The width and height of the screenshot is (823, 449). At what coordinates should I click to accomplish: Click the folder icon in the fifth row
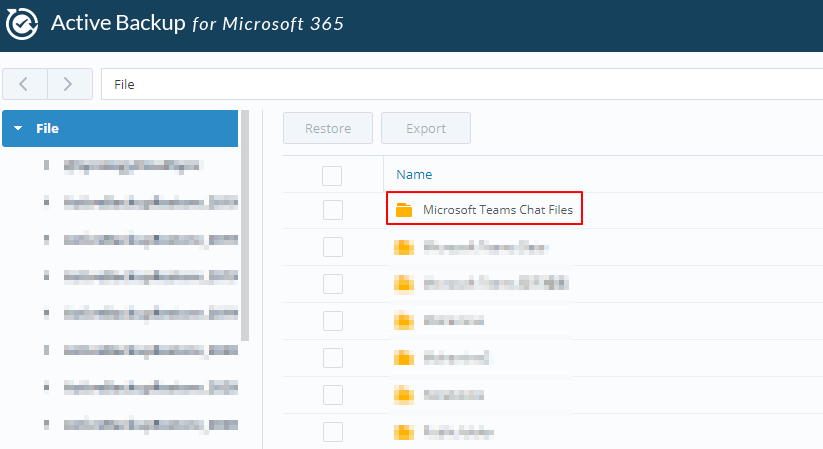click(x=404, y=358)
